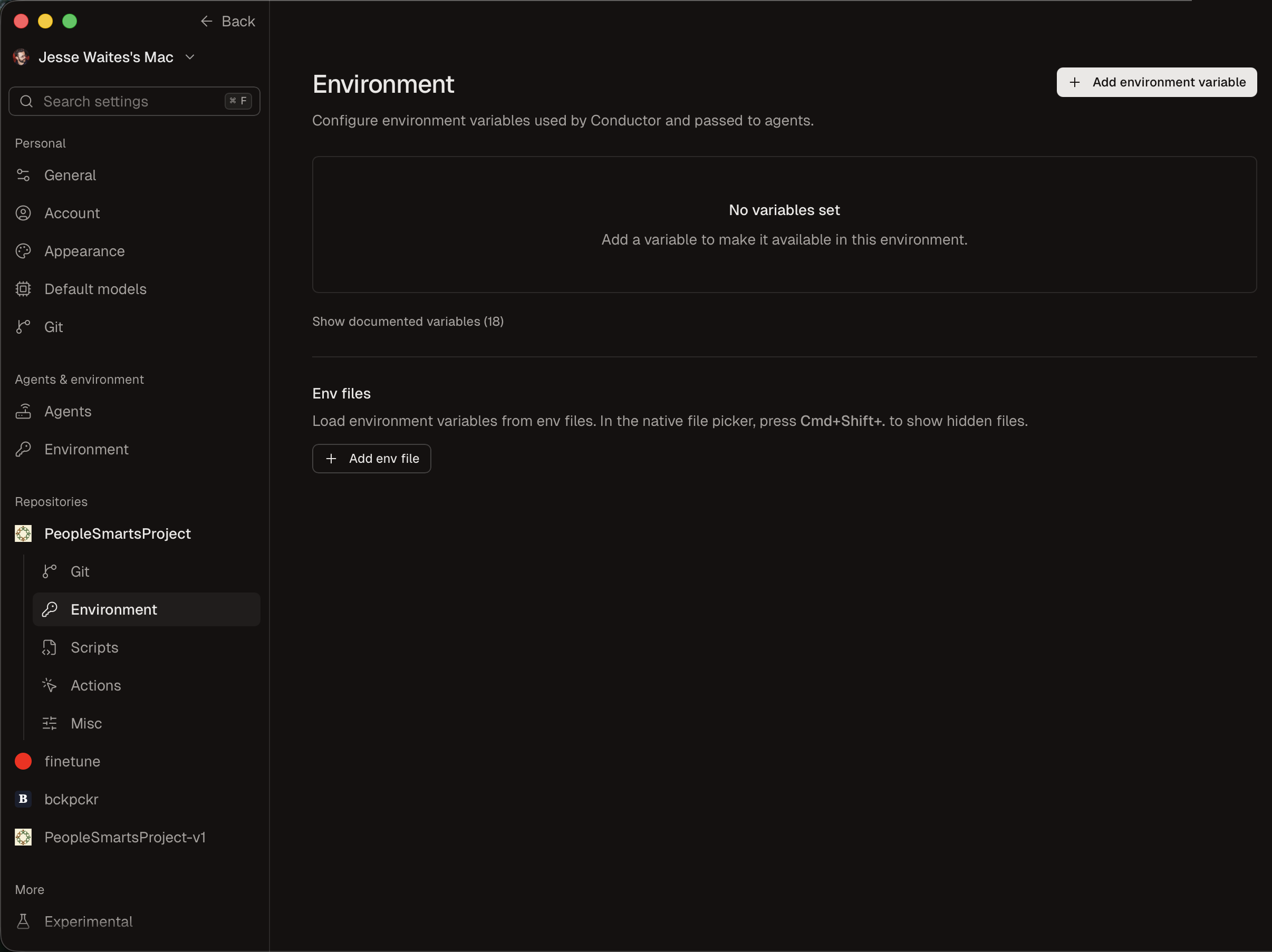
Task: Click the PeopleSmartsProject repository avatar
Action: click(x=23, y=534)
